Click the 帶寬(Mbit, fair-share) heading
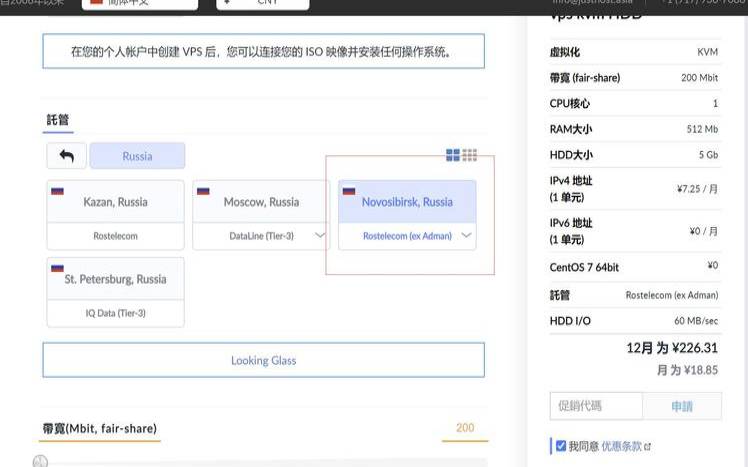This screenshot has height=467, width=748. [x=100, y=428]
